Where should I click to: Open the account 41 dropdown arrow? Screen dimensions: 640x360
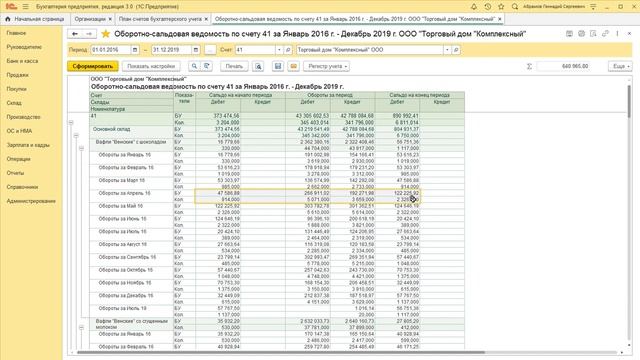coord(279,50)
